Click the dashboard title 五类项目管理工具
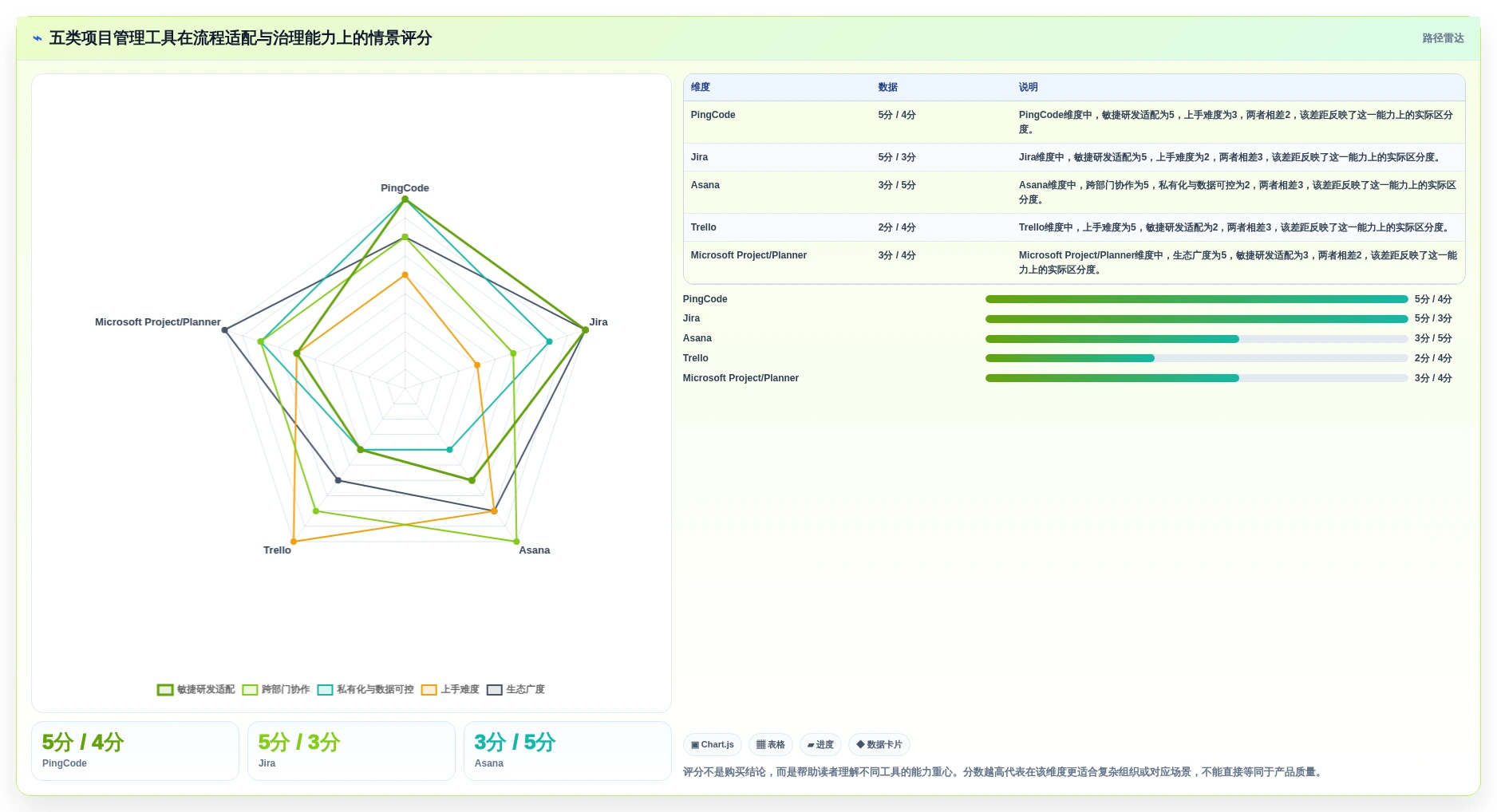This screenshot has height=812, width=1497. [x=240, y=38]
